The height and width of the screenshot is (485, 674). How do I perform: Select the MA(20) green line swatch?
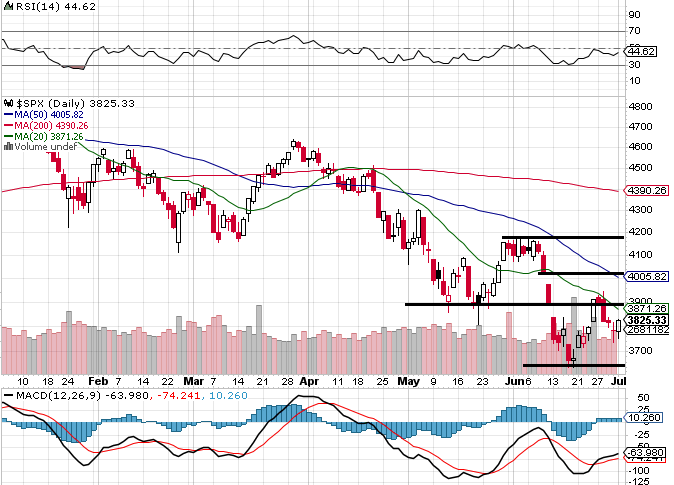9,136
